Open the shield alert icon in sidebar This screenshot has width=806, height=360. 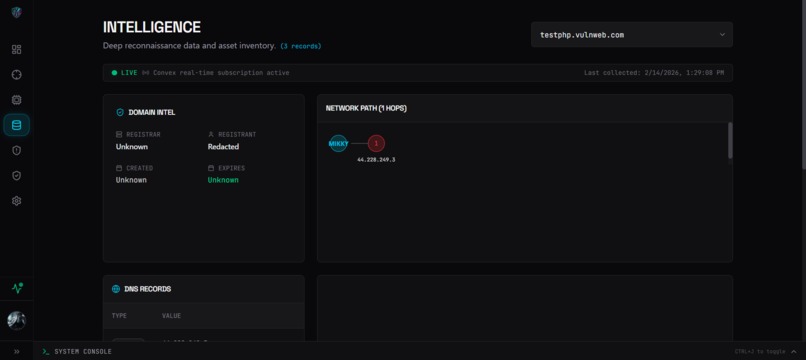tap(16, 150)
